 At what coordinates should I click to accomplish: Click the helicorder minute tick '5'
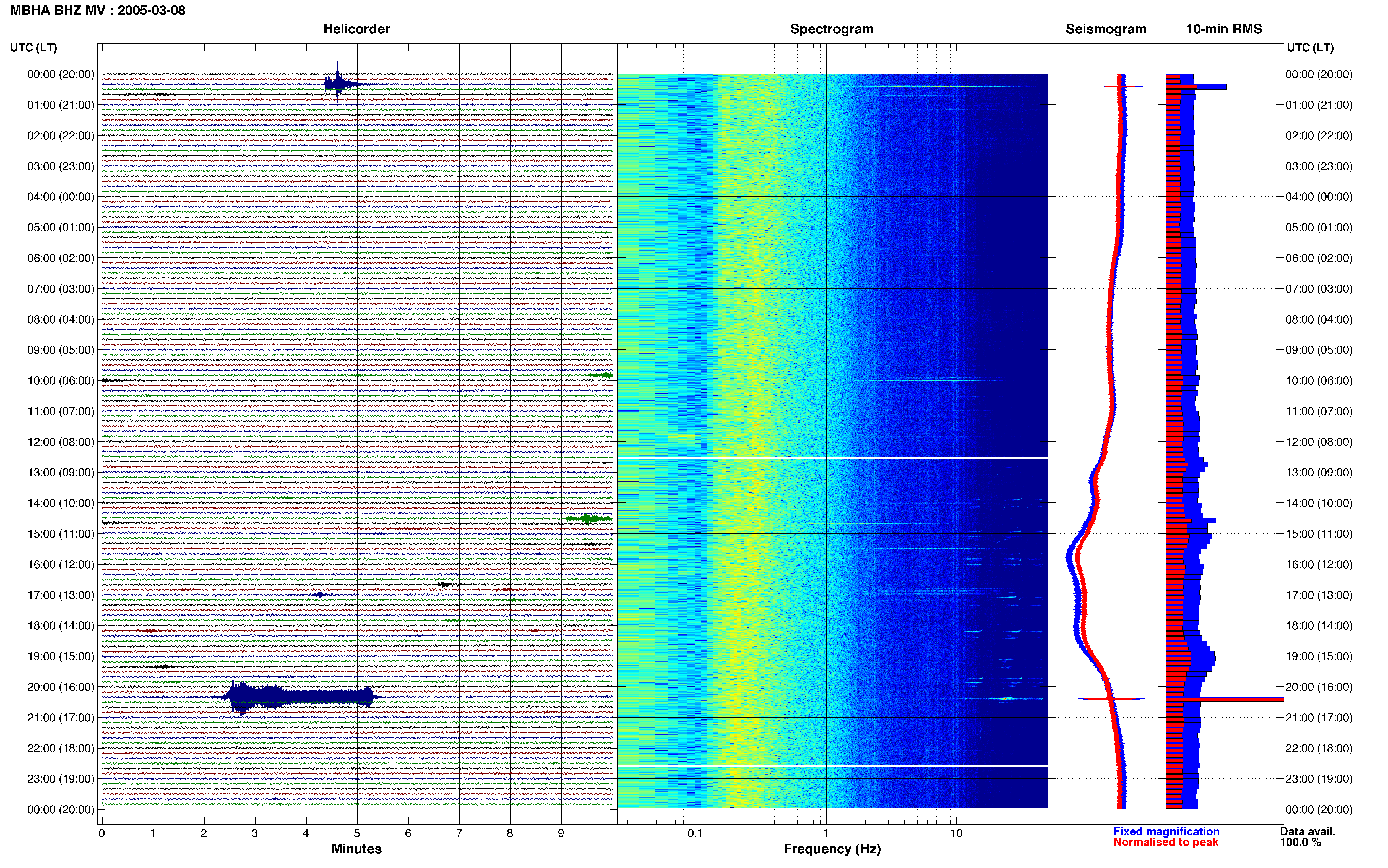pyautogui.click(x=357, y=833)
